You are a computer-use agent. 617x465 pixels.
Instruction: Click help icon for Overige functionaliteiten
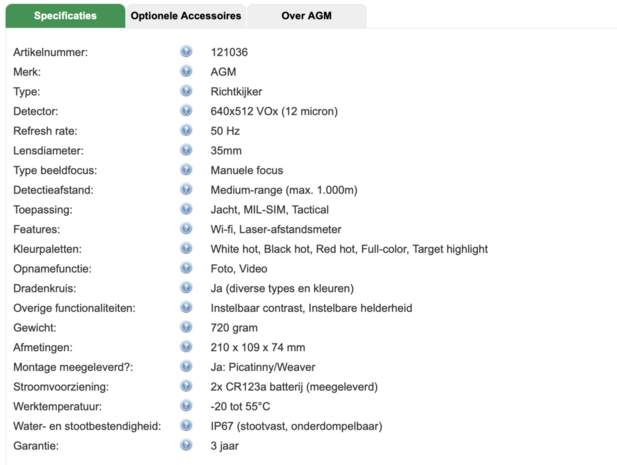tap(186, 307)
